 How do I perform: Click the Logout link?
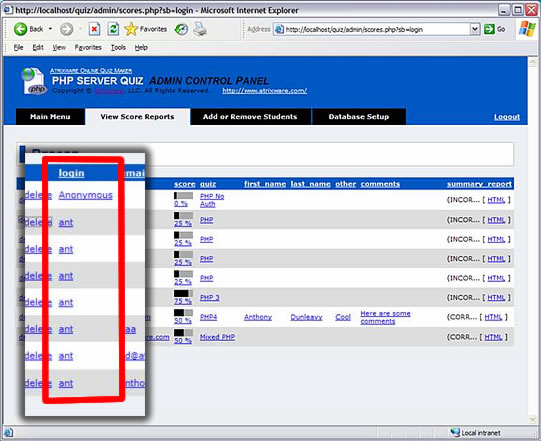tap(506, 117)
